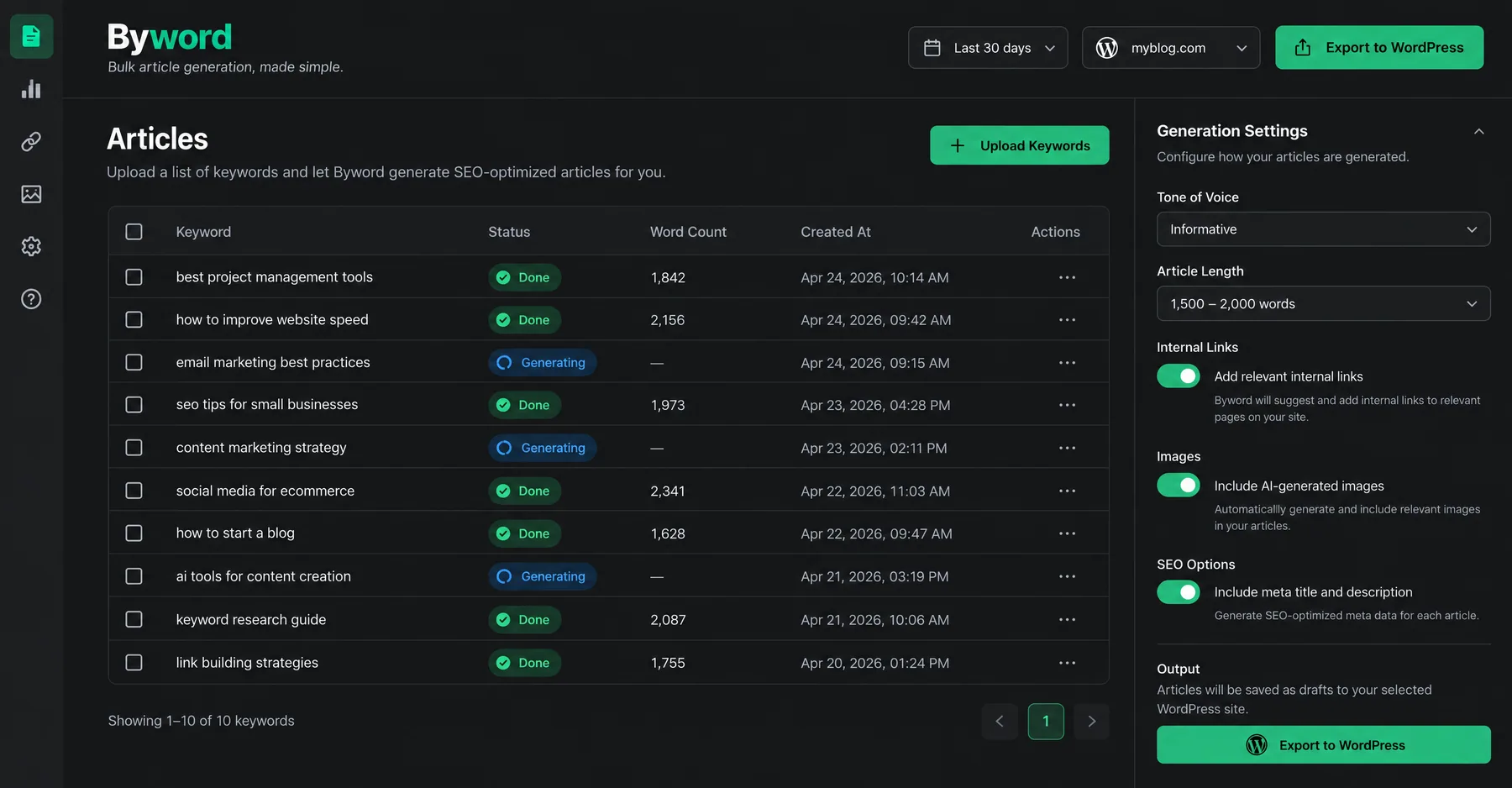The image size is (1512, 788).
Task: Open the Articles document icon in sidebar
Action: pos(31,36)
